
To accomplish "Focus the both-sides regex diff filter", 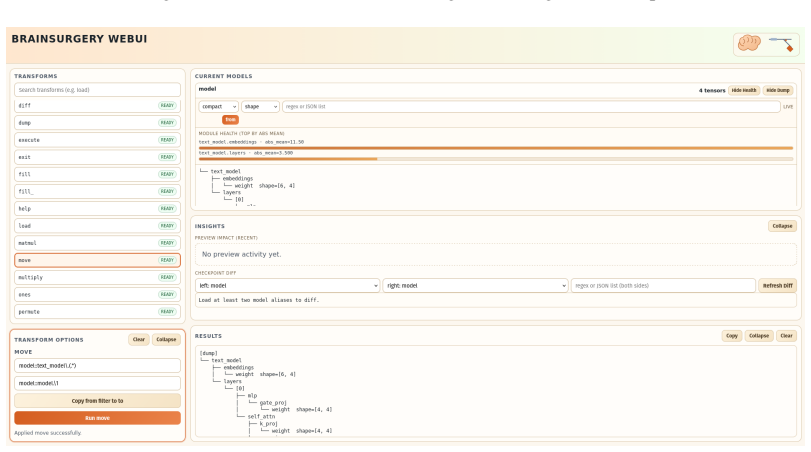I will click(663, 285).
